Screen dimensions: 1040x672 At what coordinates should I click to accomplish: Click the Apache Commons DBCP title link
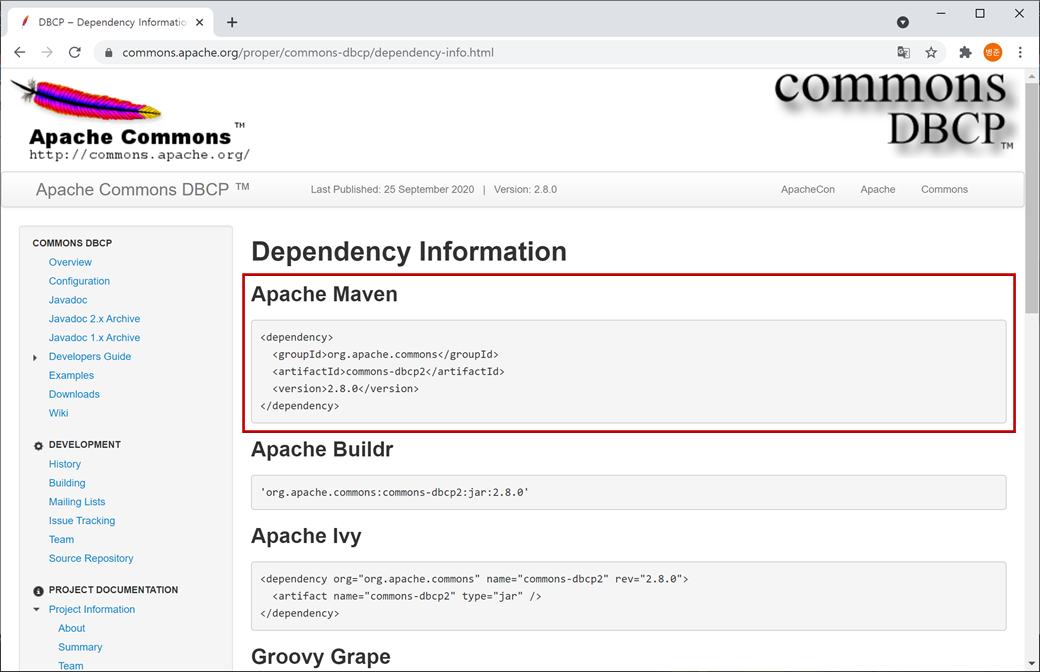pyautogui.click(x=142, y=190)
